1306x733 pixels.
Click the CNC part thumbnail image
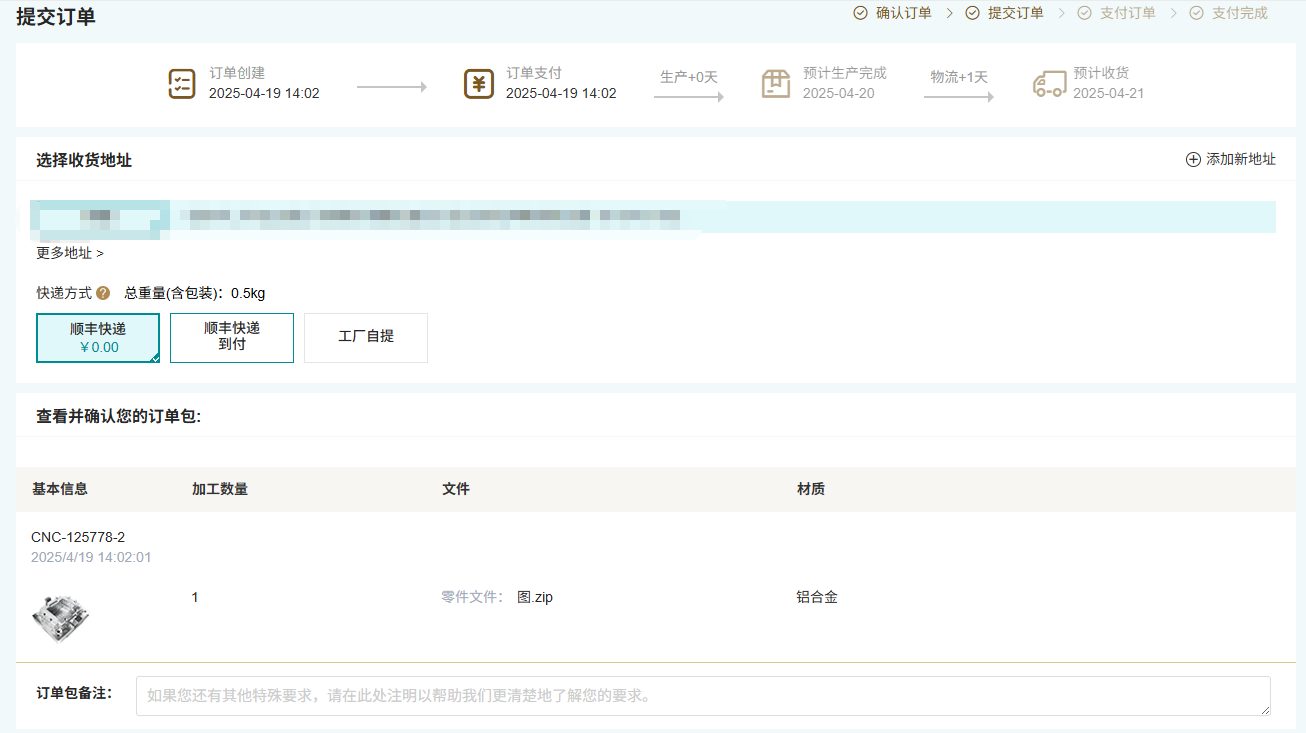[x=60, y=617]
